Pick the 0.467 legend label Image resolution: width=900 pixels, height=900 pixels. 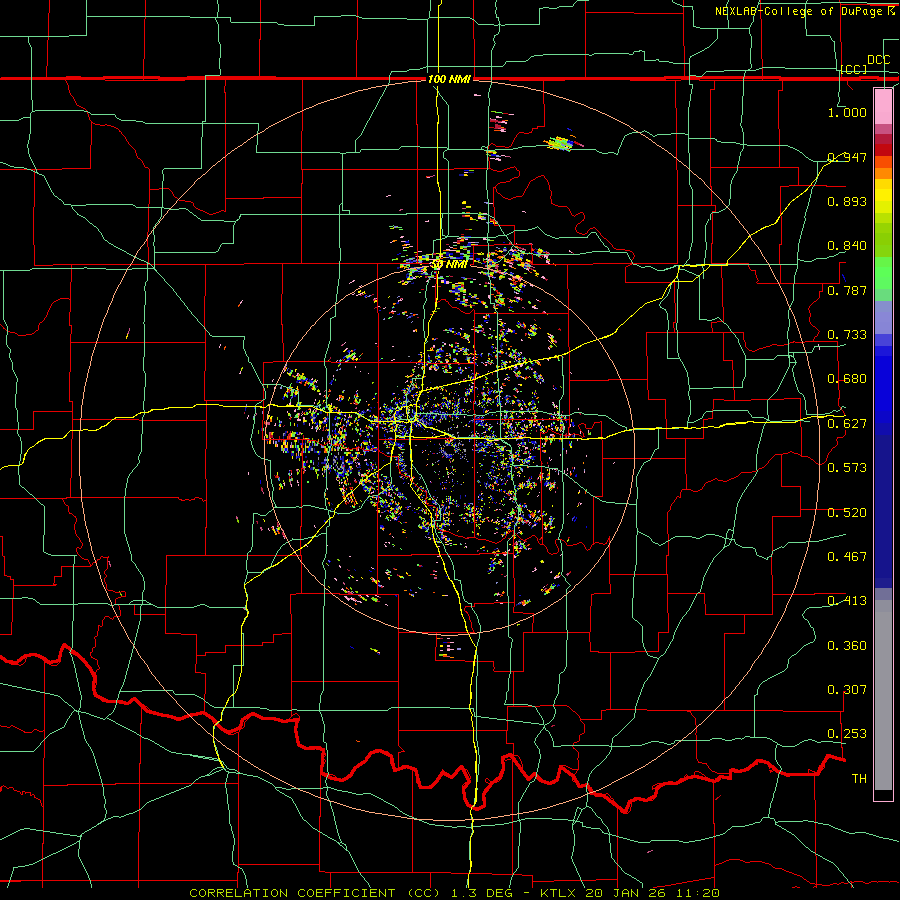[x=847, y=557]
